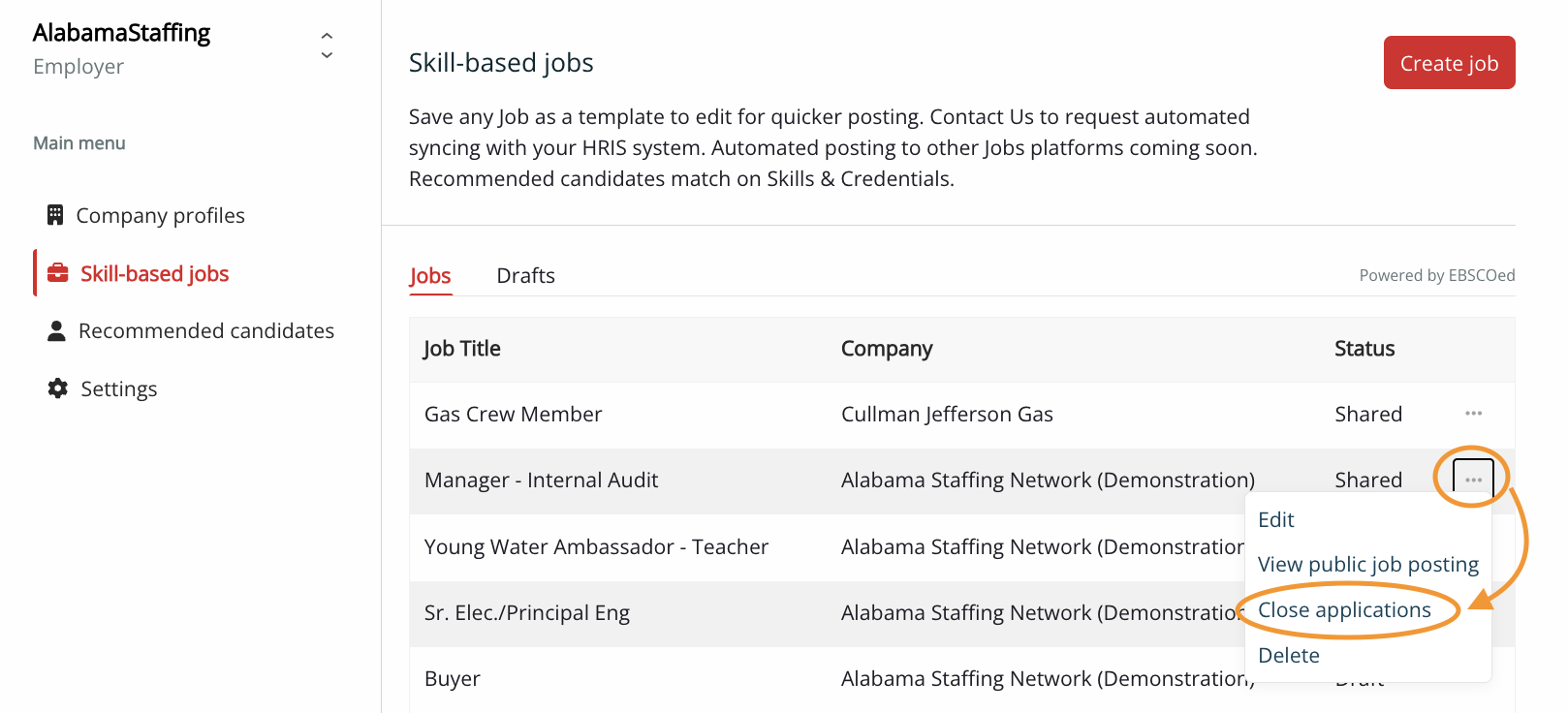Select Edit from the job menu
Viewport: 1568px width, 713px height.
[1275, 520]
